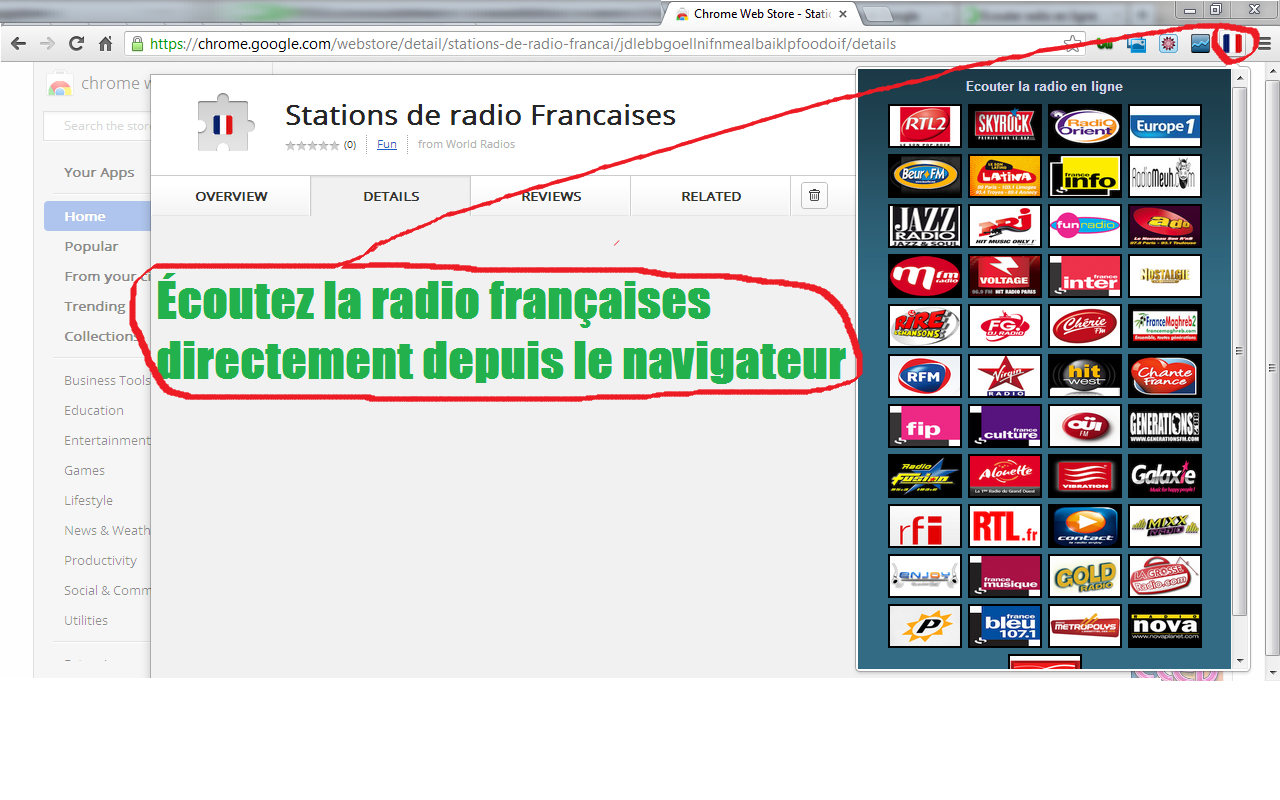Play the RFM radio station
Viewport: 1280px width, 800px height.
coord(925,376)
